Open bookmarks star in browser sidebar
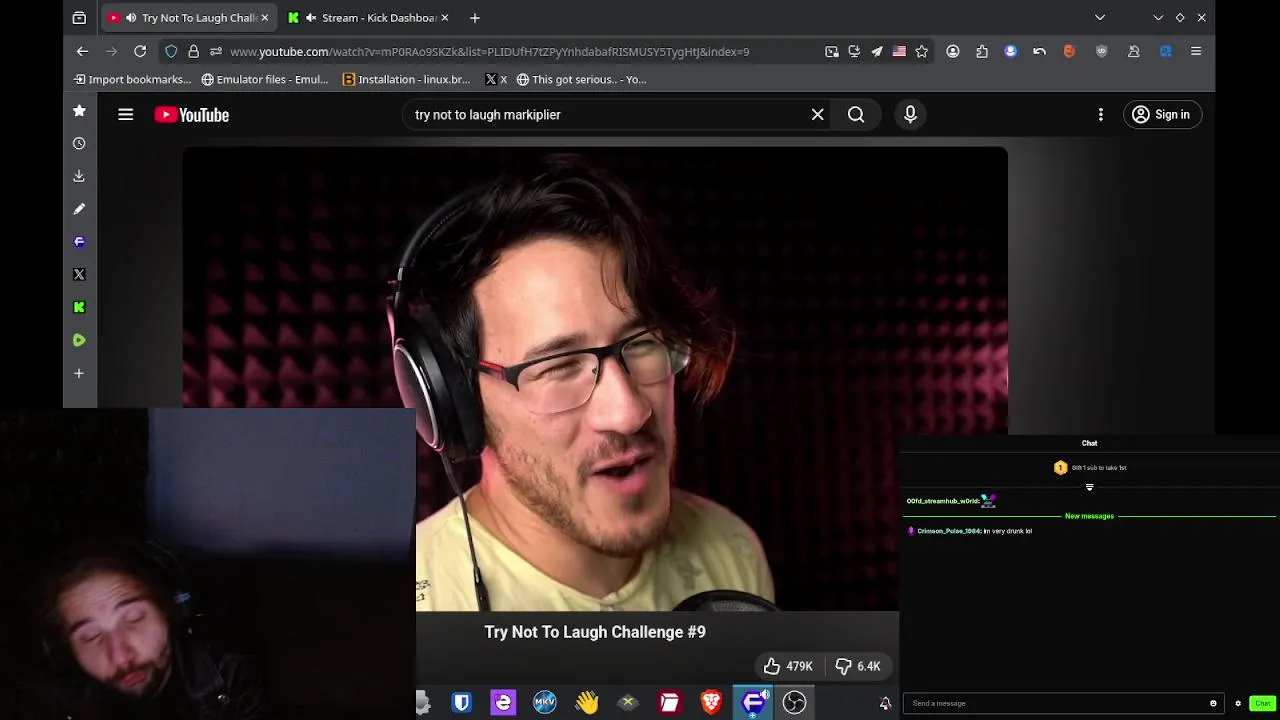This screenshot has height=720, width=1280. [79, 111]
